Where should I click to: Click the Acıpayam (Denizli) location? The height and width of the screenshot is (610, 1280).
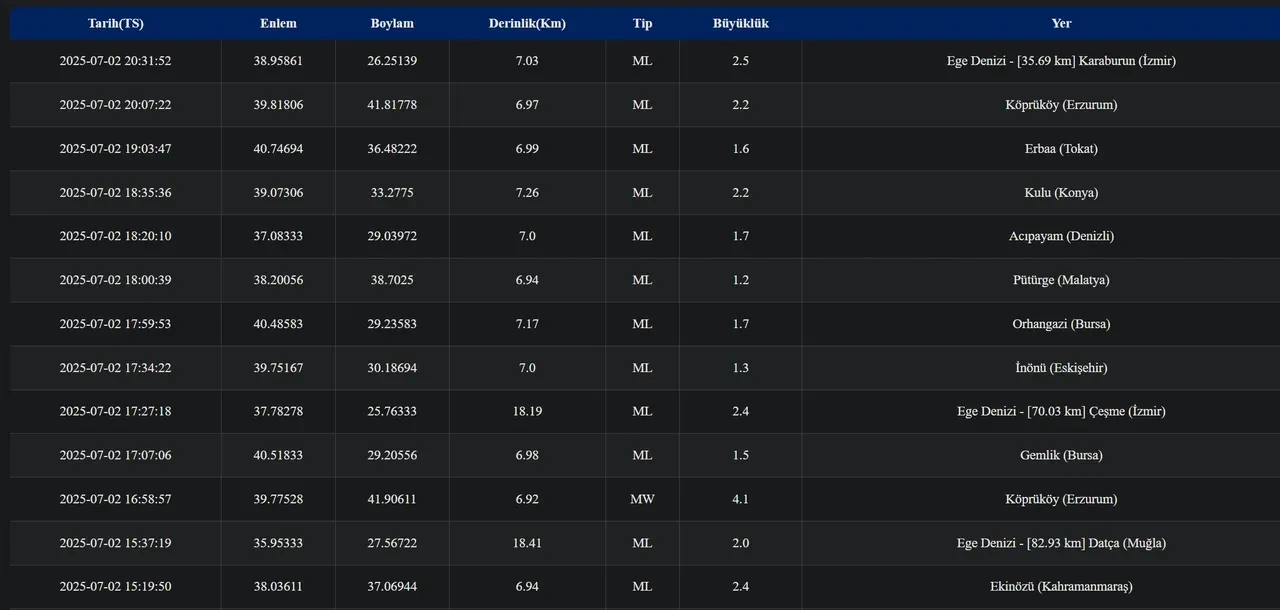pyautogui.click(x=1061, y=237)
